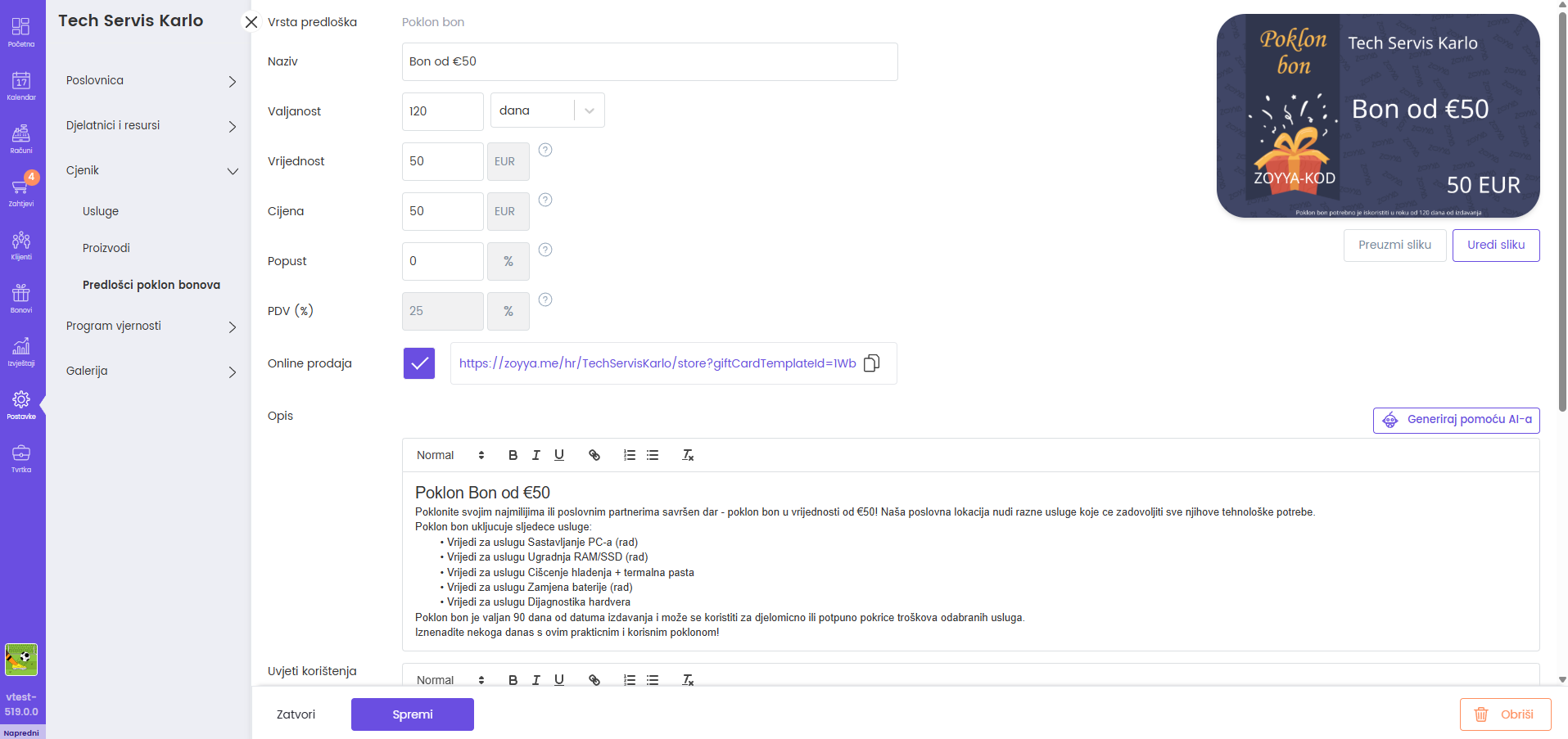The image size is (1568, 739).
Task: Open Normal text style dropdown in Opis
Action: point(450,455)
